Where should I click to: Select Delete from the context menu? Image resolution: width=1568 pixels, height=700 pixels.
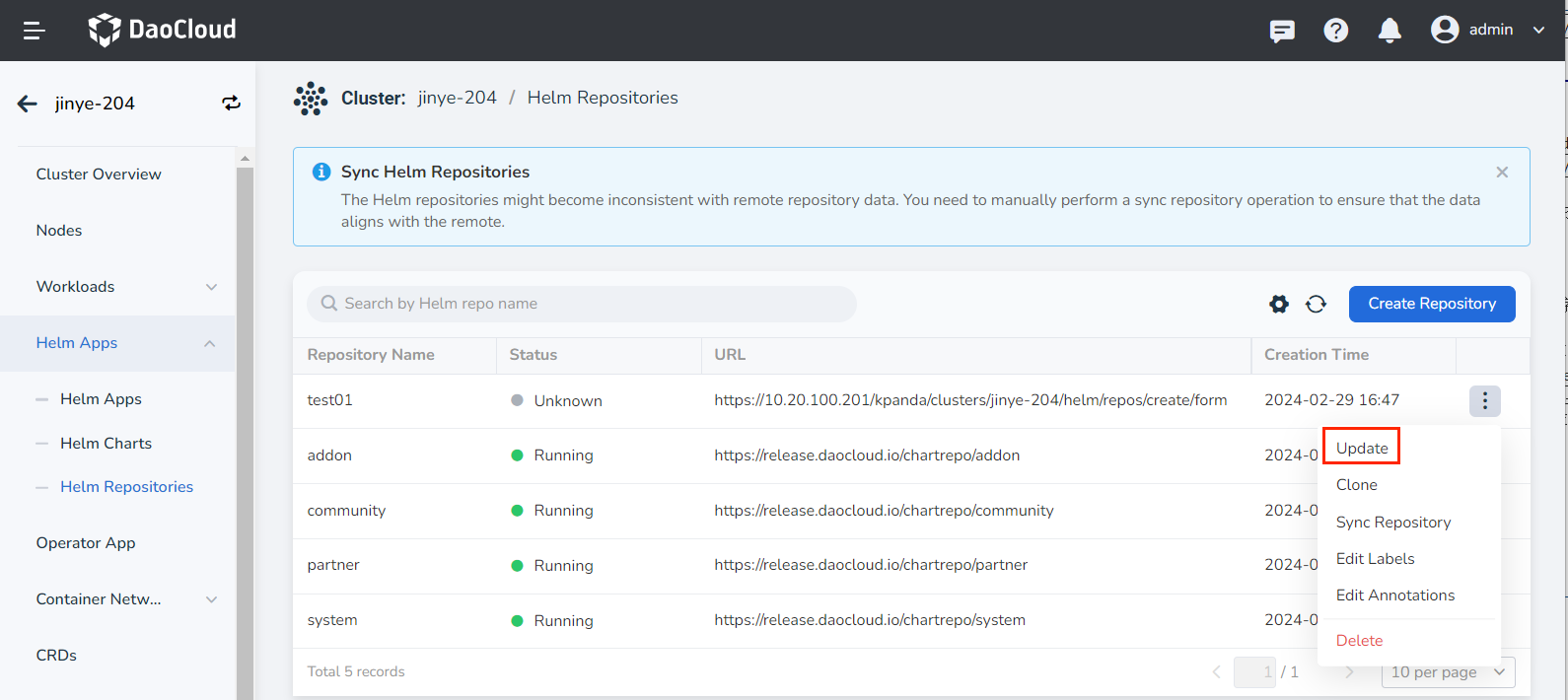pyautogui.click(x=1359, y=641)
